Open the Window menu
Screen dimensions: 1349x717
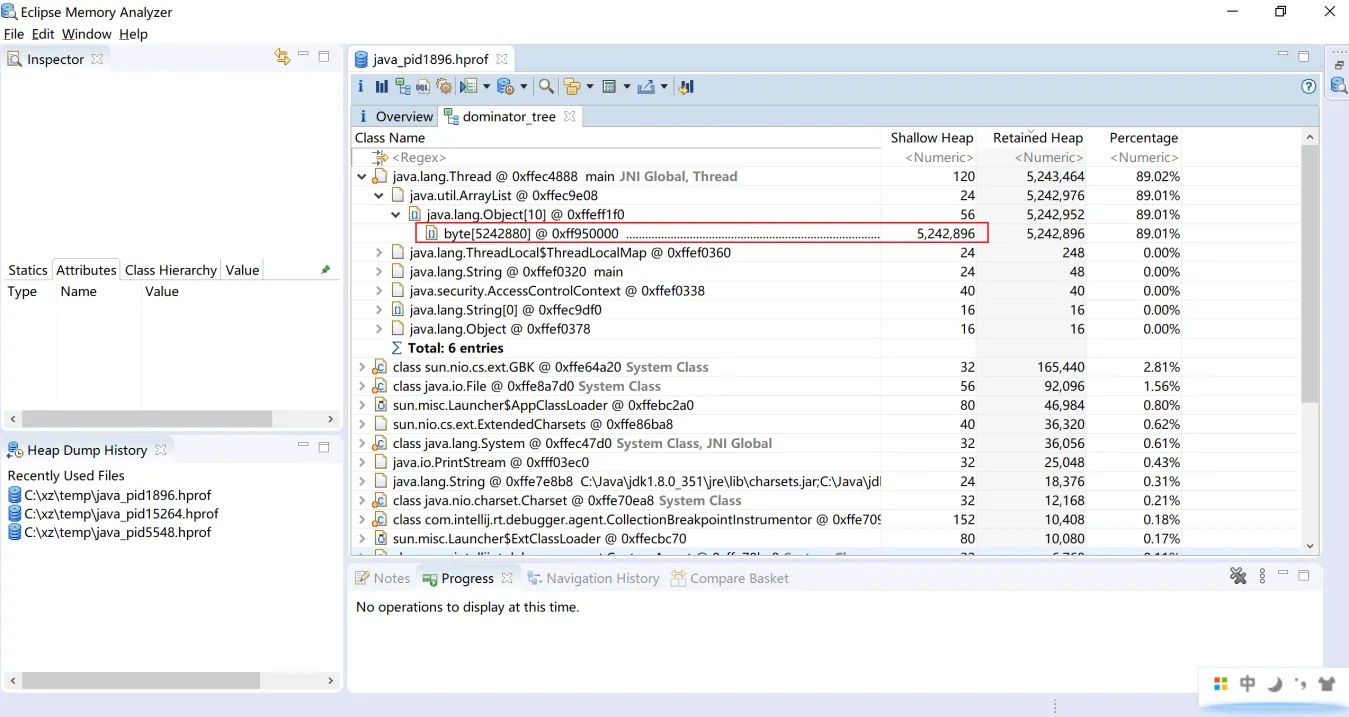tap(87, 34)
